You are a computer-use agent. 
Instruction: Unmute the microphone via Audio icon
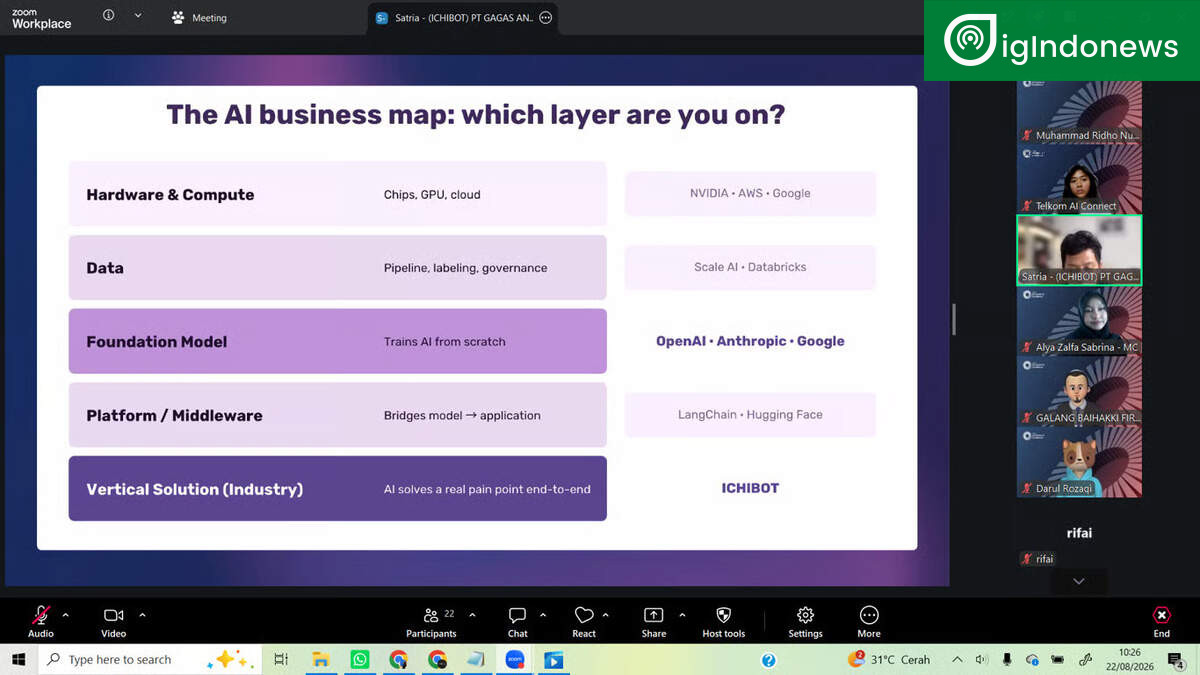(41, 615)
